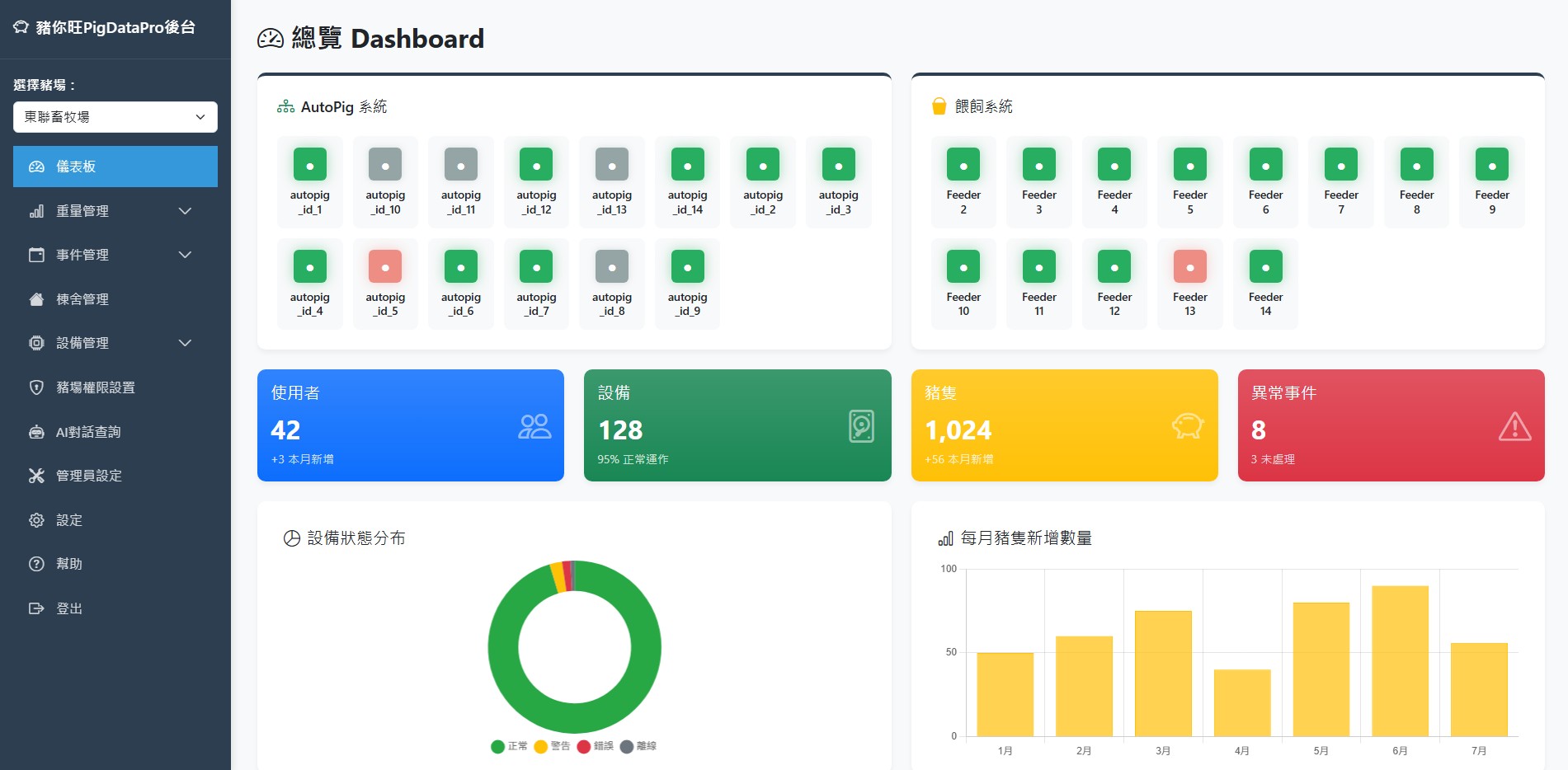Open the farm selector dropdown 東聯畜牧場

tap(115, 117)
